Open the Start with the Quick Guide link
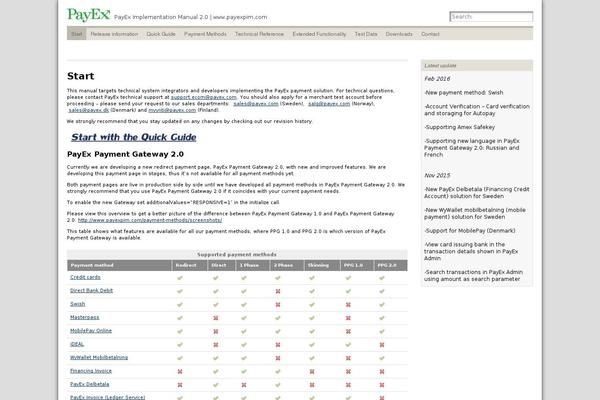 tap(134, 137)
